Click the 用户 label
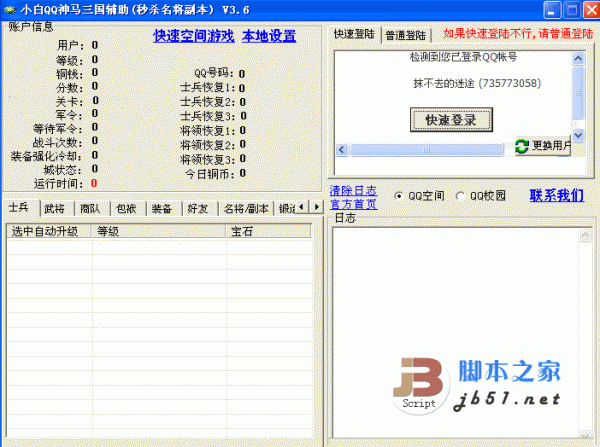 click(70, 46)
